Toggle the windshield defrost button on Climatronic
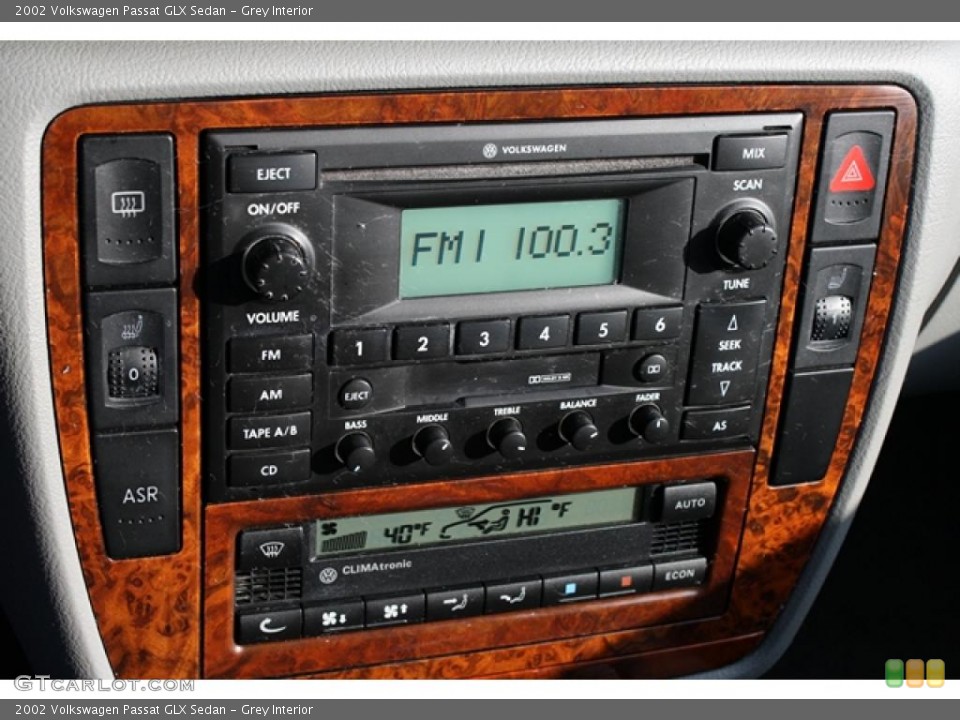Image resolution: width=960 pixels, height=720 pixels. coord(271,549)
